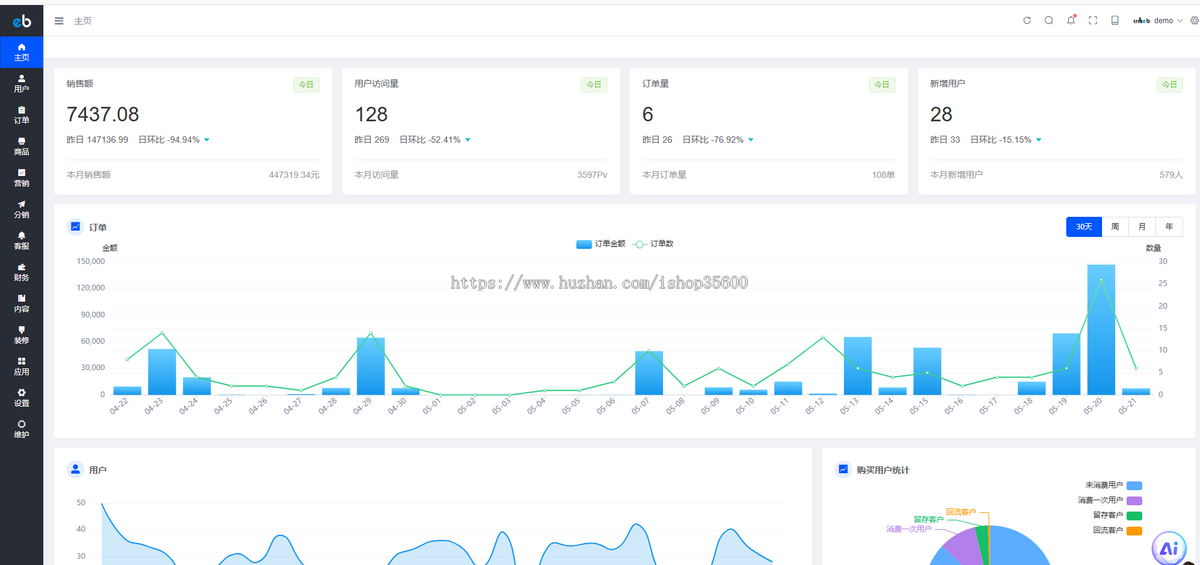Click the 579人 monthly new users value
1200x565 pixels.
click(x=1171, y=175)
